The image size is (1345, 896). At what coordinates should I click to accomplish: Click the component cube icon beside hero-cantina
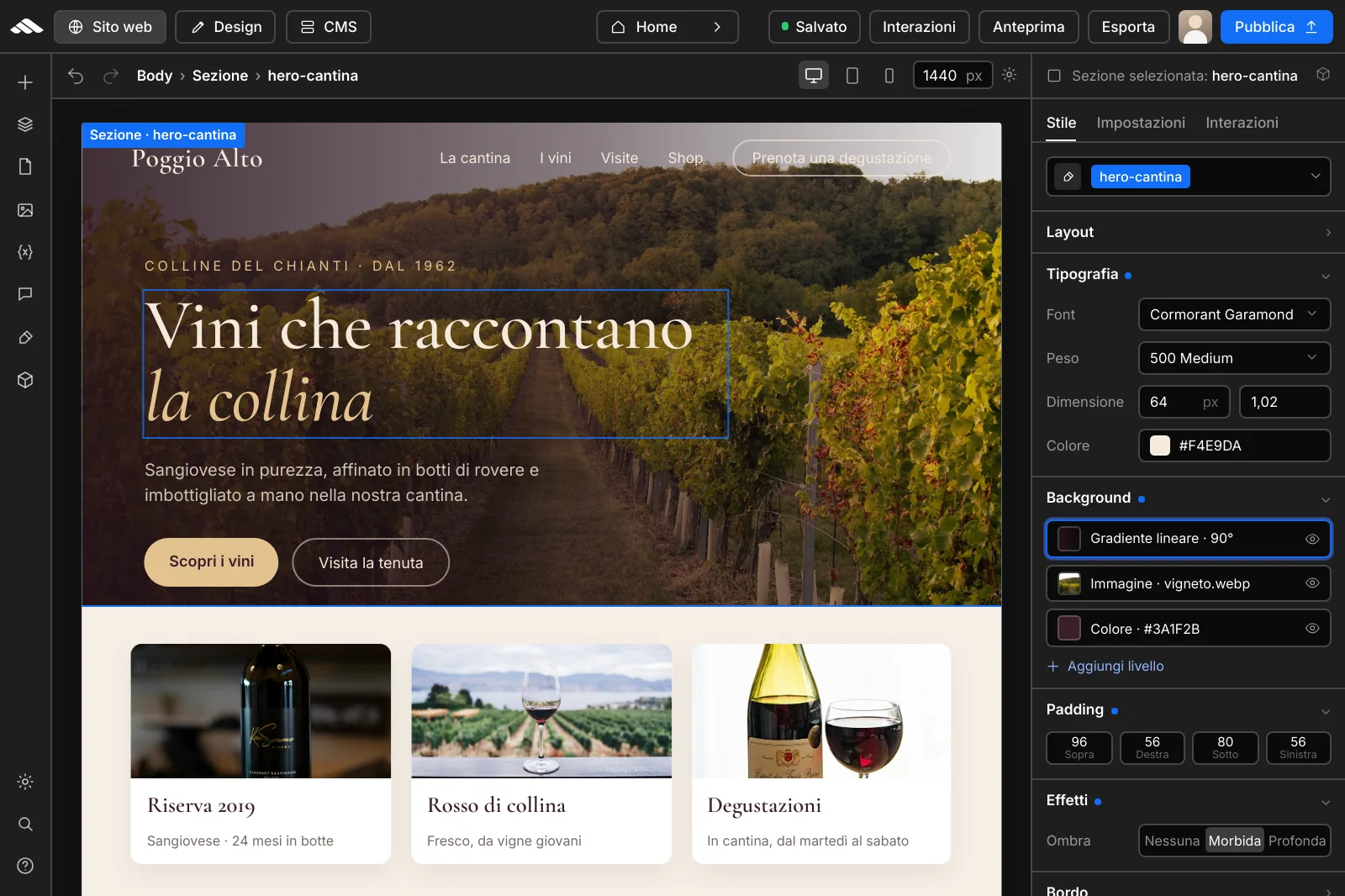(x=1323, y=75)
